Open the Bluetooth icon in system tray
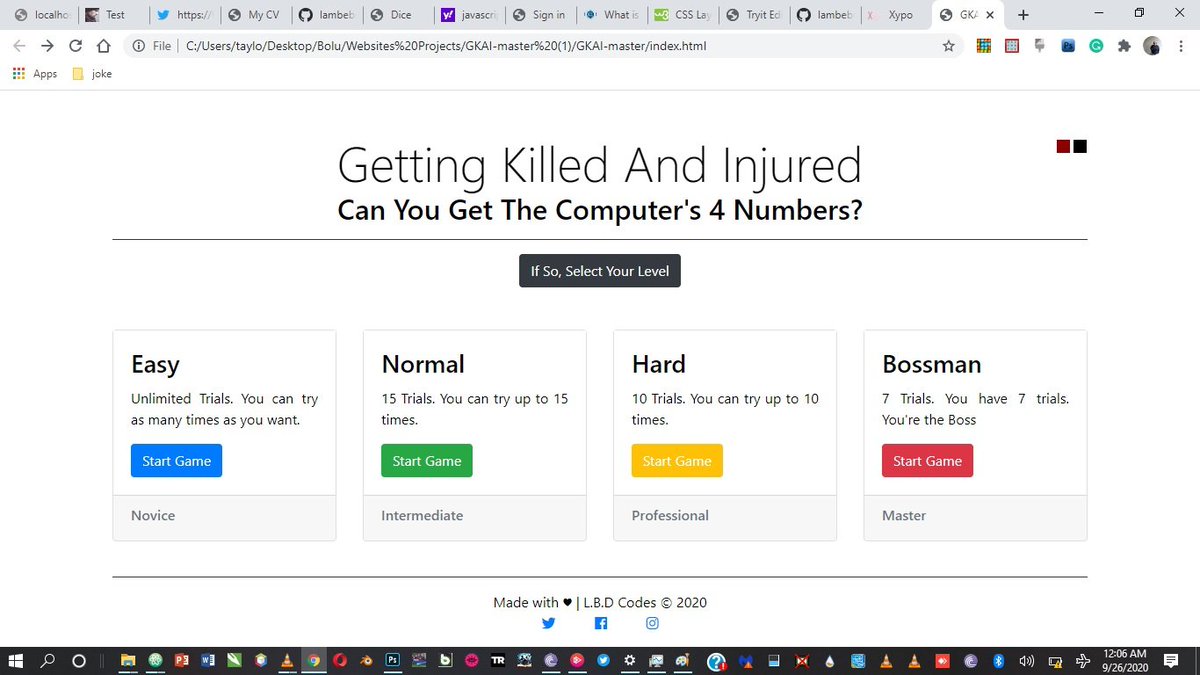Screen dimensions: 1200x675 (x=998, y=661)
